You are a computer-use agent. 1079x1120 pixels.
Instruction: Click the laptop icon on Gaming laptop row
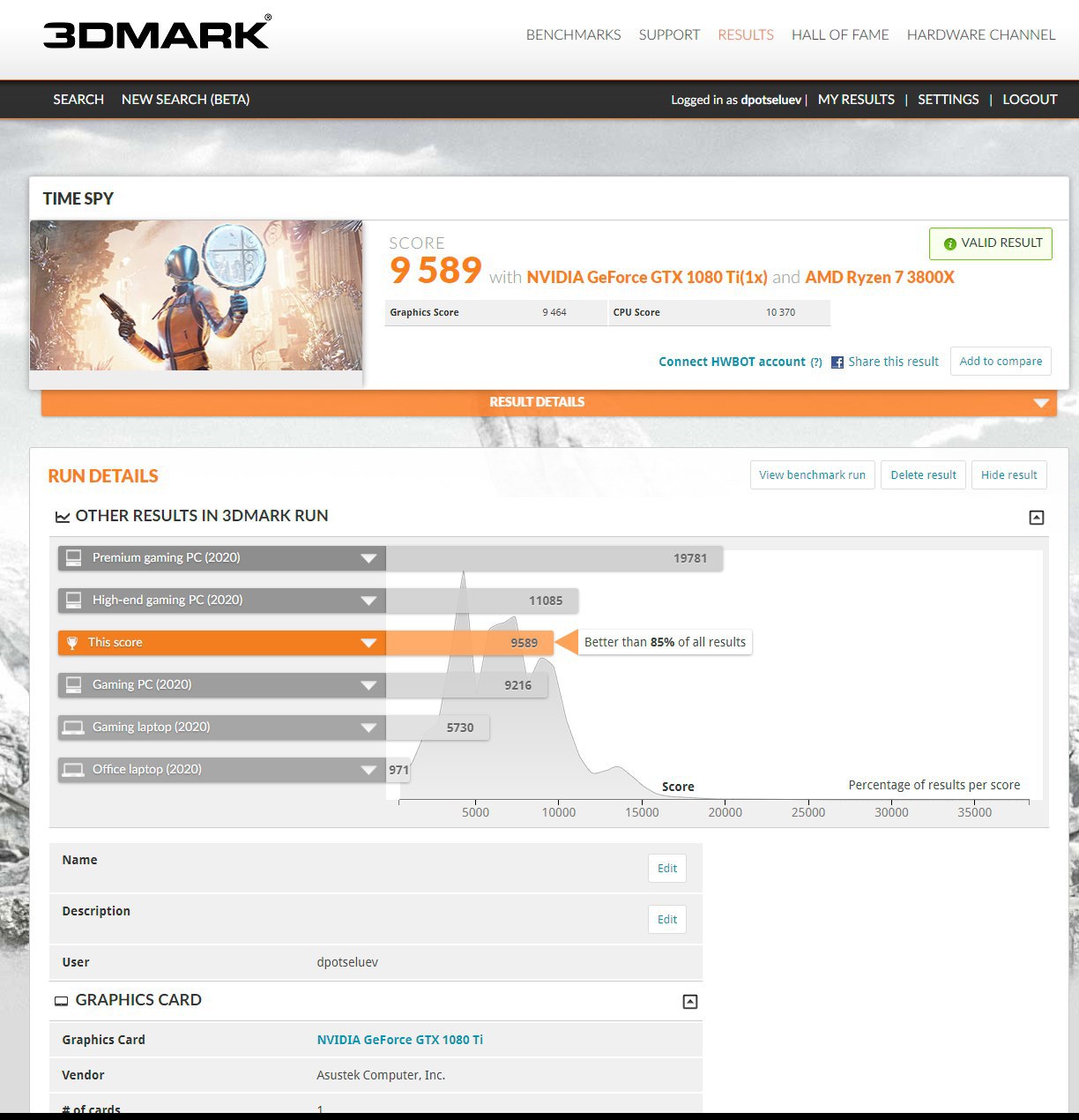[x=74, y=728]
